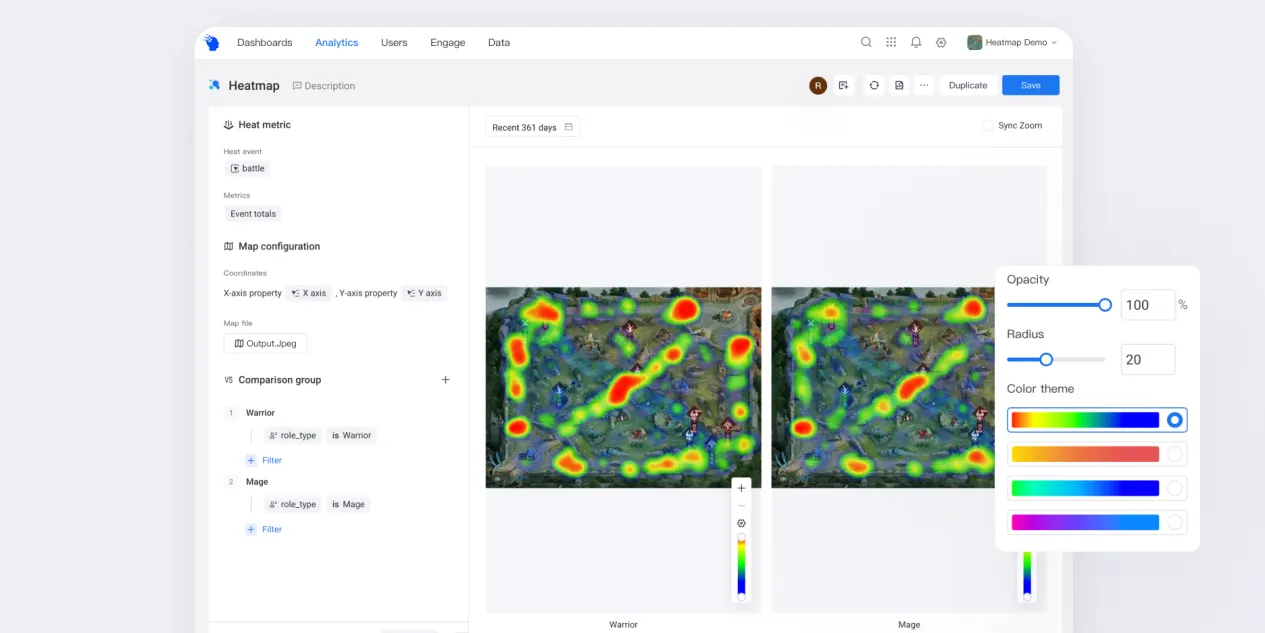This screenshot has height=633, width=1265.
Task: Select the yellow-to-red color theme radio
Action: (1175, 454)
